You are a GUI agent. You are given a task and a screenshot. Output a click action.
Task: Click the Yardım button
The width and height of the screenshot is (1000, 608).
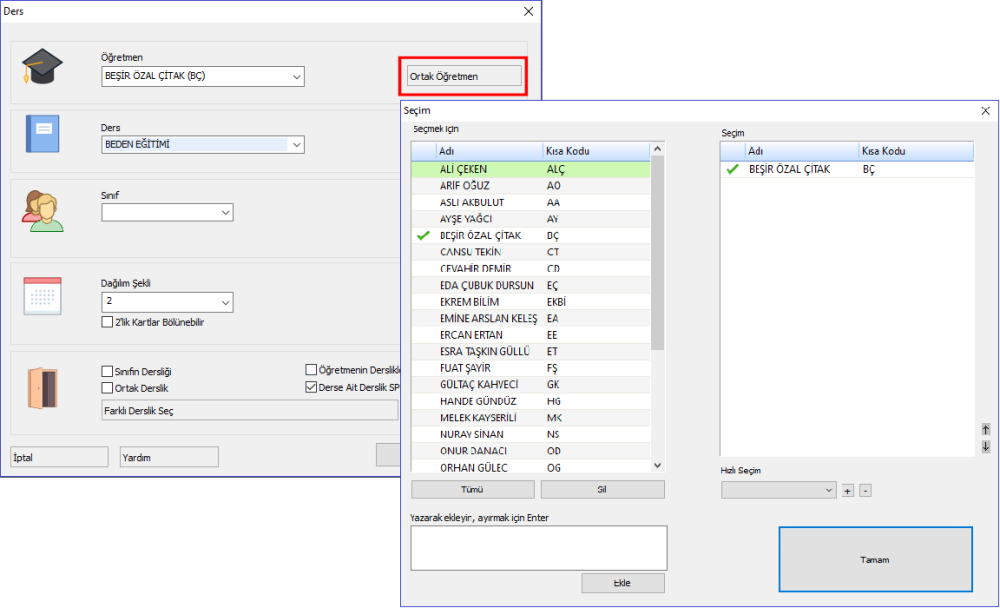click(x=169, y=457)
